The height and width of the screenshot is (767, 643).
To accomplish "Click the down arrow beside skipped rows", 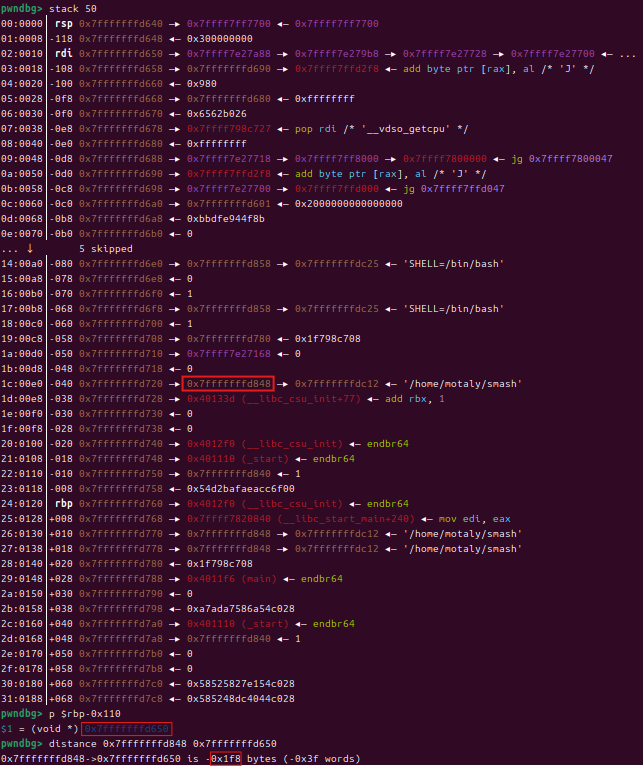I will (30, 248).
